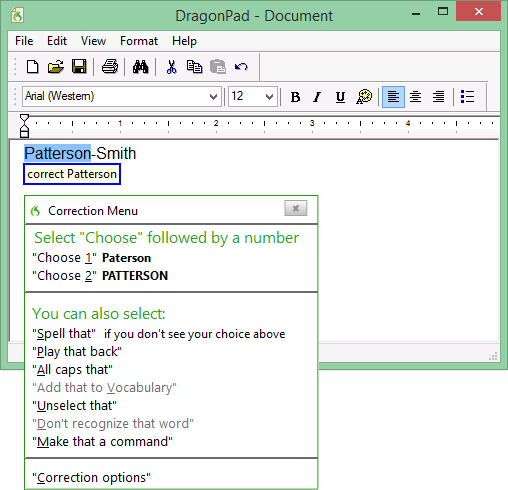Select "Unselect that" option

[x=74, y=406]
